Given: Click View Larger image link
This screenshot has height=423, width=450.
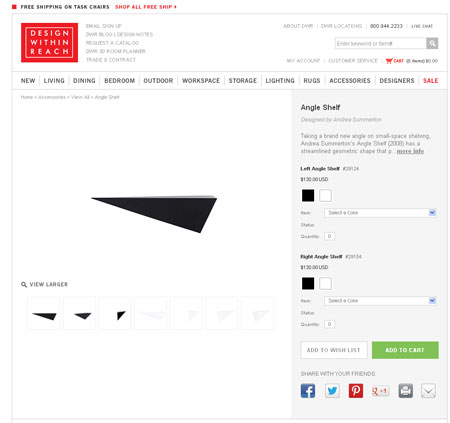Looking at the screenshot, I should (44, 284).
